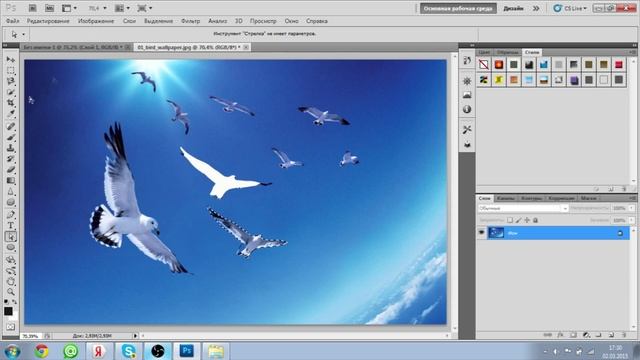This screenshot has width=640, height=360.
Task: Open the layer opacity slider dropdown
Action: coord(631,208)
